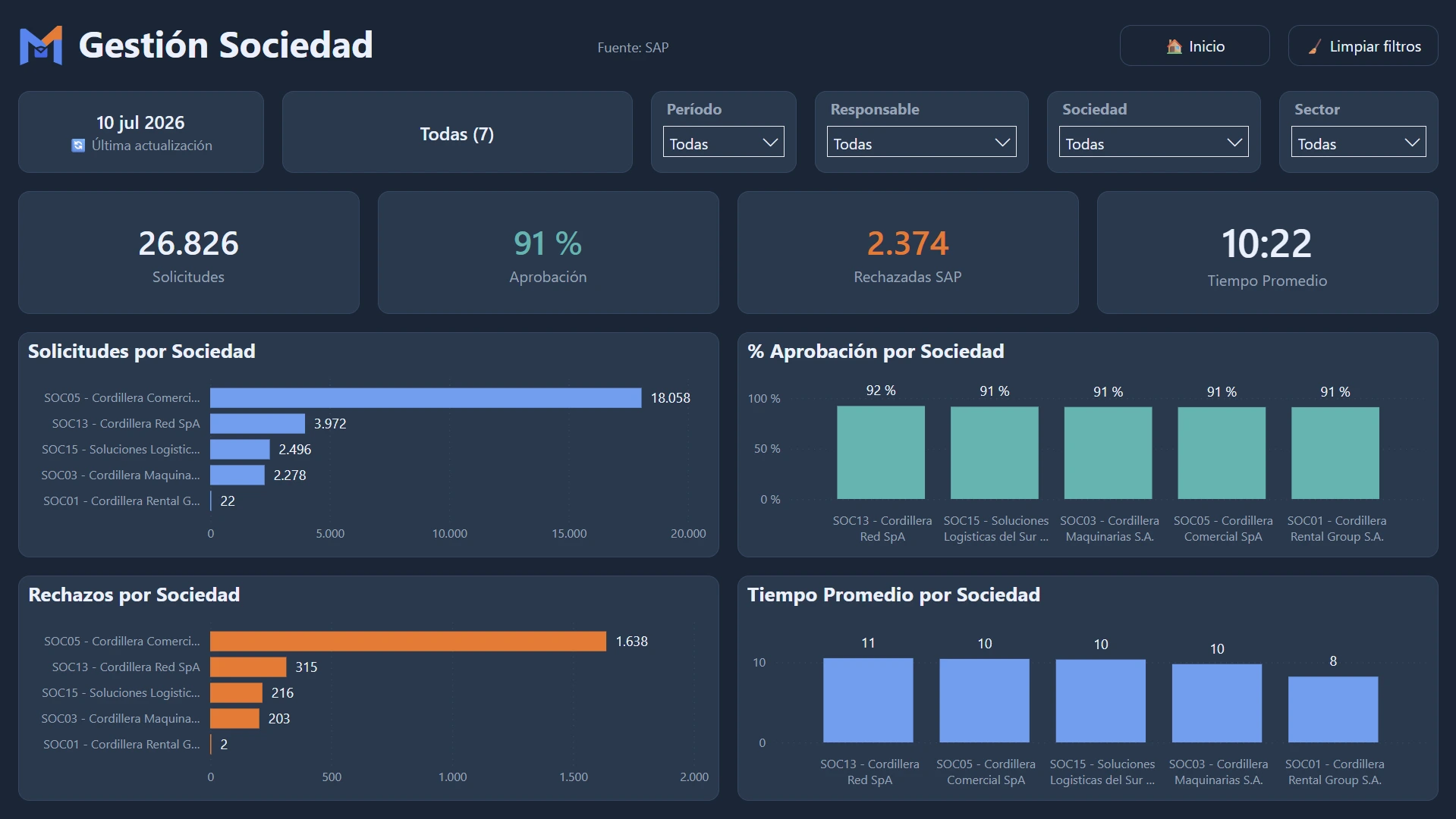Click the 2.374 Rechazadas SAP card

[907, 253]
